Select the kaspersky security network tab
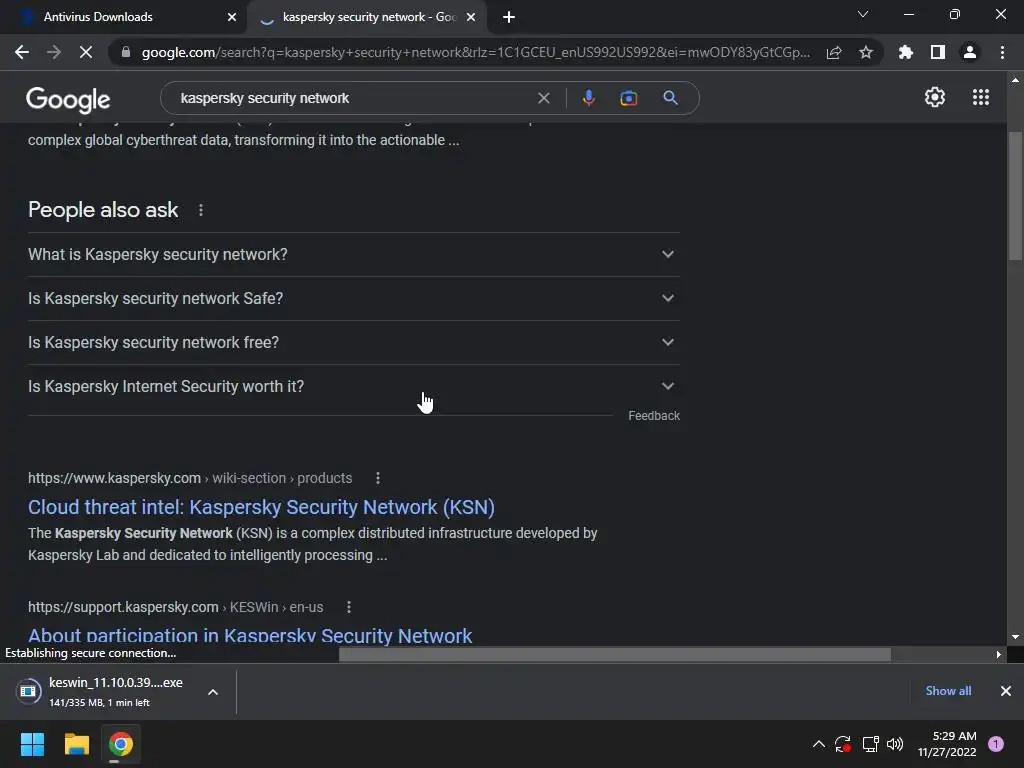1024x768 pixels. coord(367,17)
